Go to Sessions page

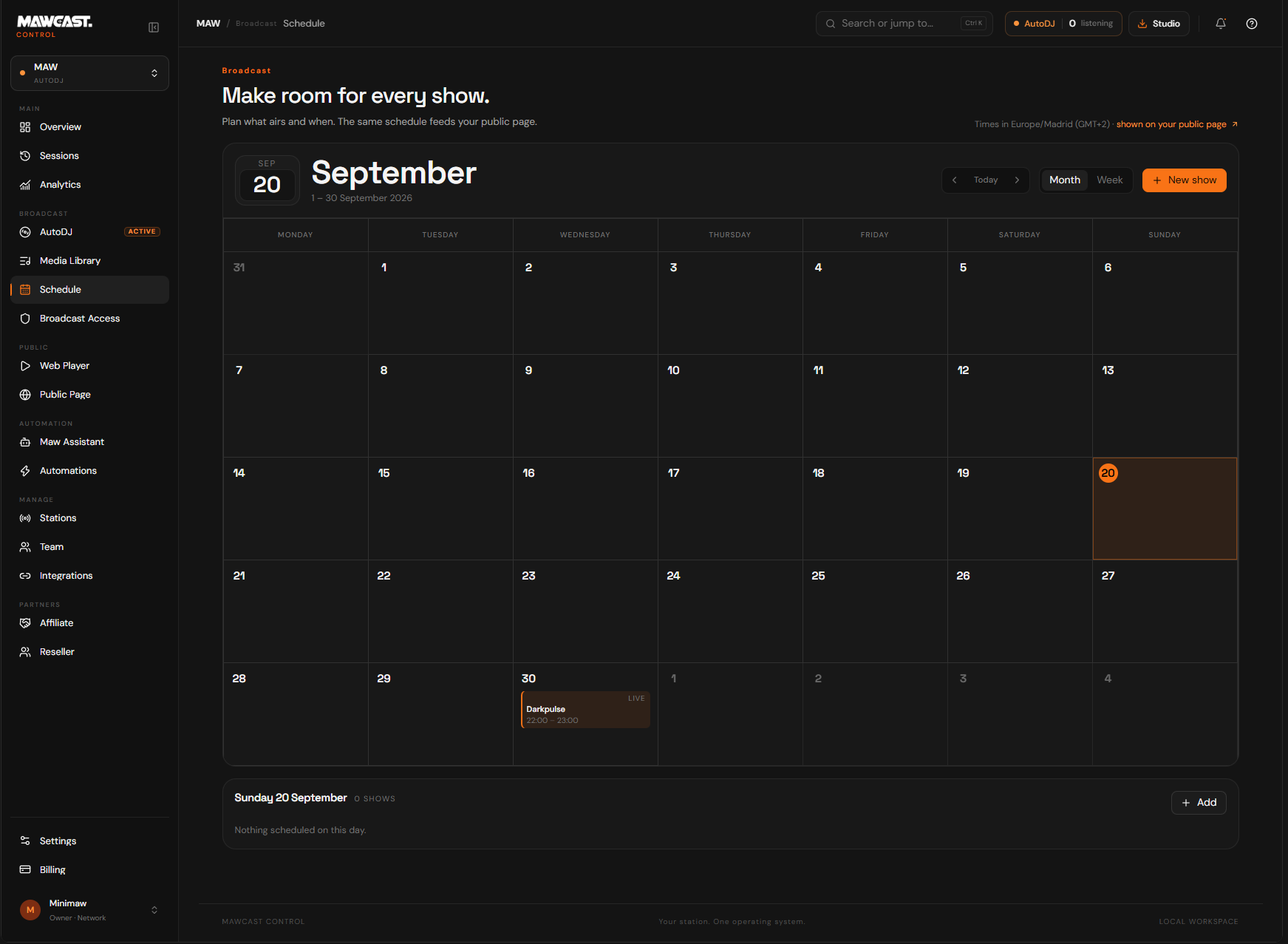(89, 156)
